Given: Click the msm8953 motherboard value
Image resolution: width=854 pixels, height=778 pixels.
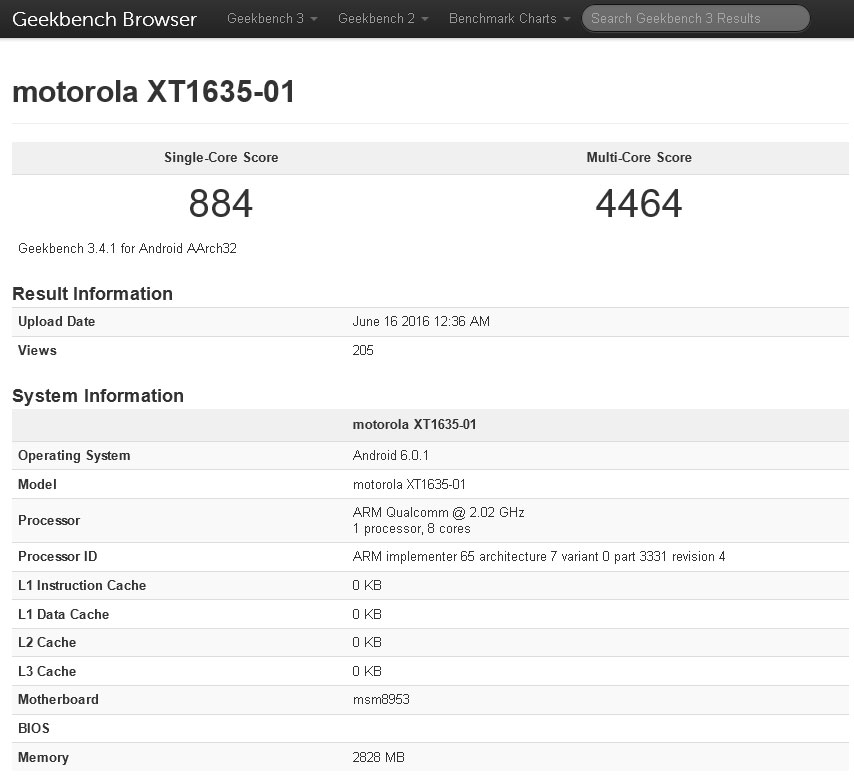Looking at the screenshot, I should (381, 700).
